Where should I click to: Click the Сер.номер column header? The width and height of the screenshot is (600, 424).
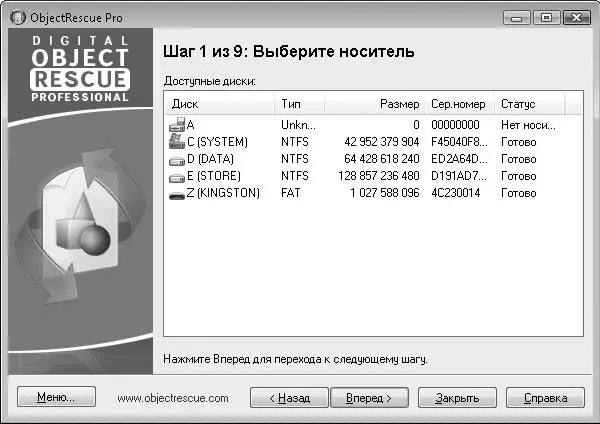(x=458, y=104)
